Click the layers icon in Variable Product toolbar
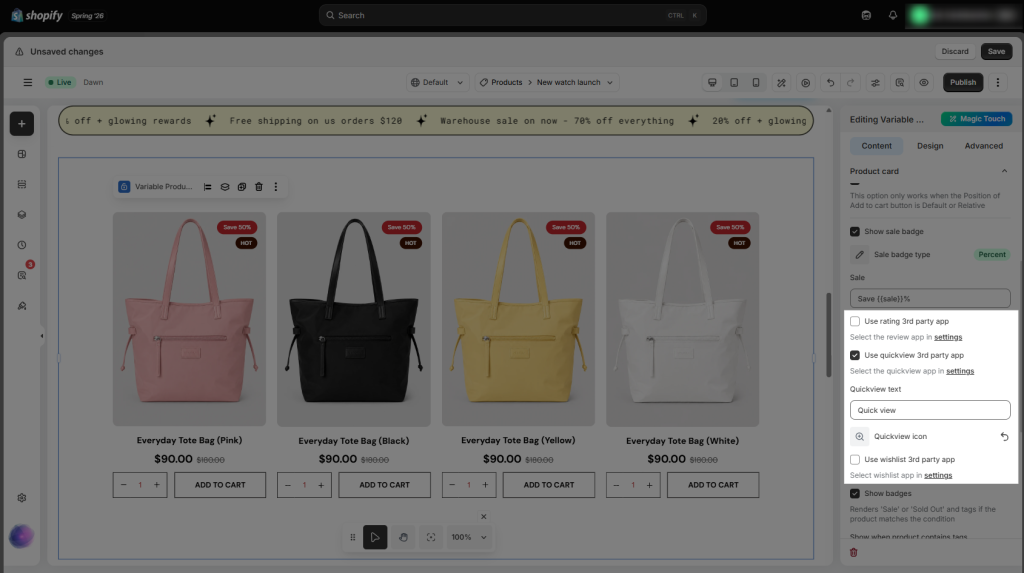 point(225,187)
